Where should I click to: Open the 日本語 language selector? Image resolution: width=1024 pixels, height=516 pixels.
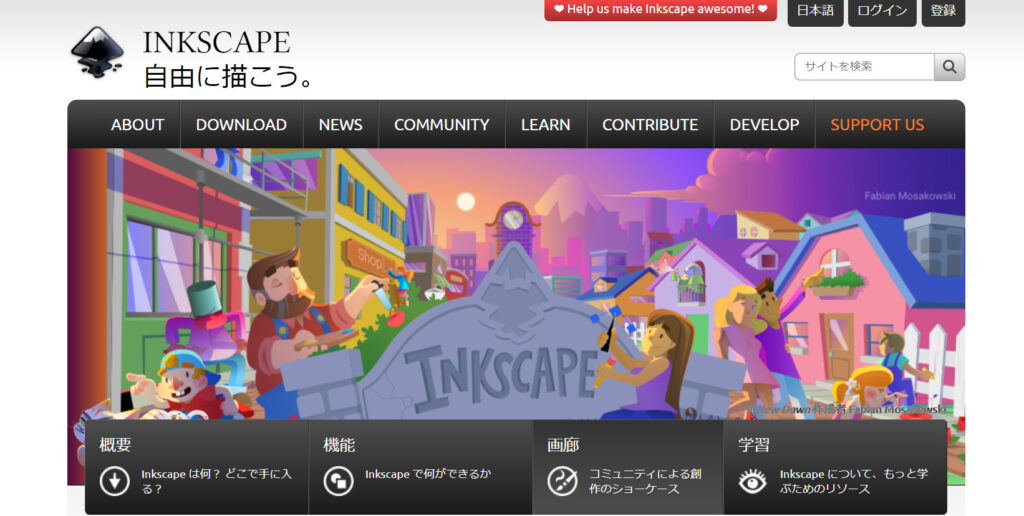pos(815,11)
